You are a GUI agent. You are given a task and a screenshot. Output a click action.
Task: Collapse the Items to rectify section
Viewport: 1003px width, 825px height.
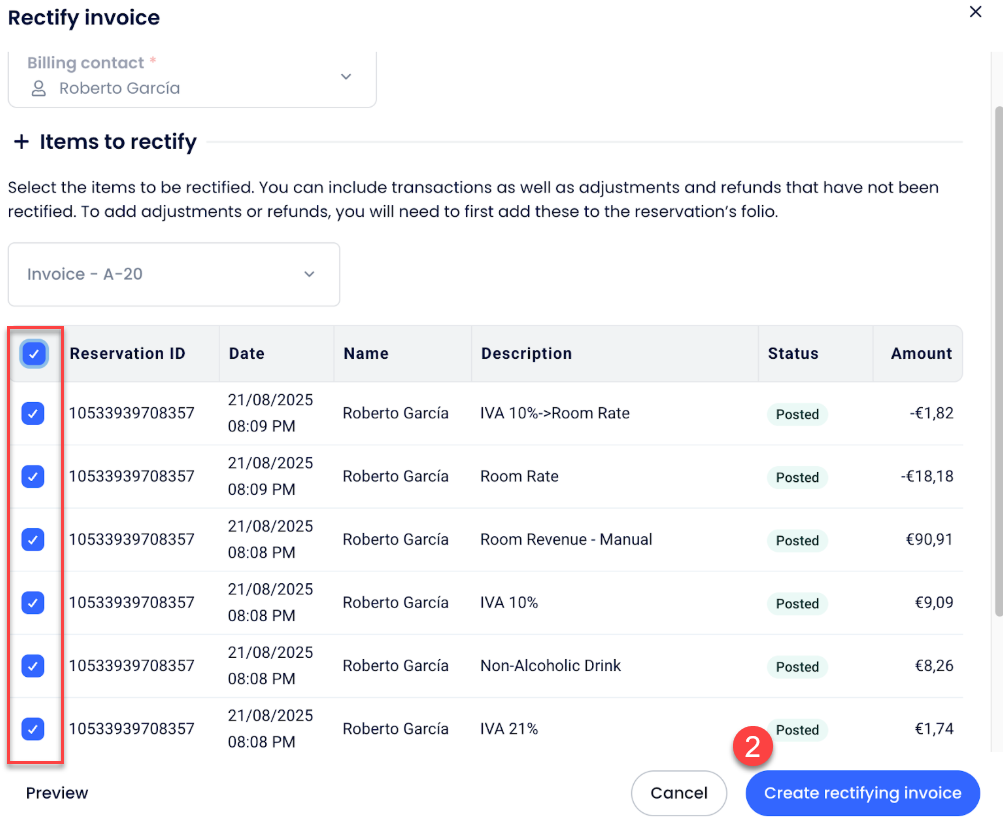click(x=21, y=142)
